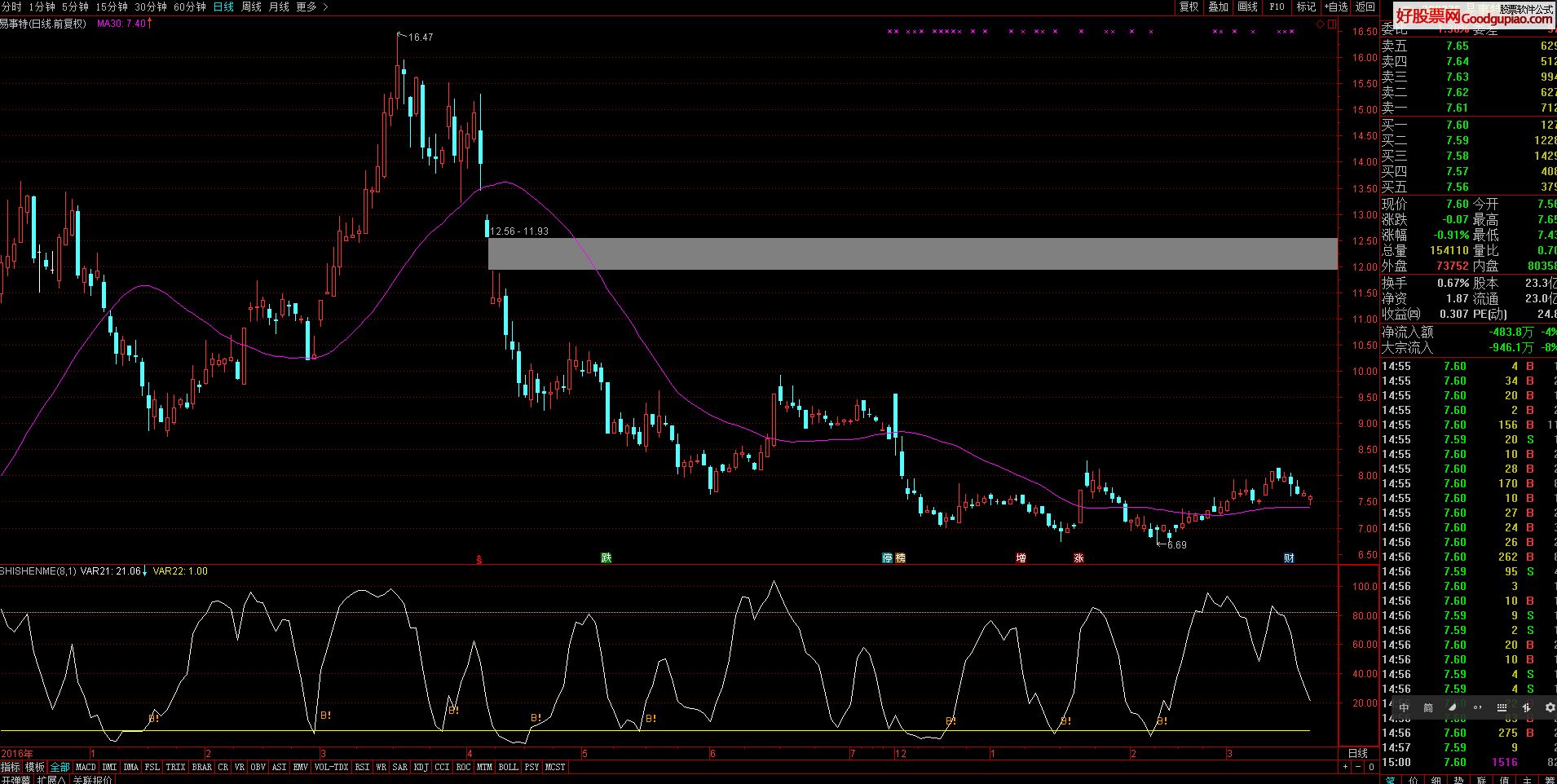
Task: Open the 关联报价 tab
Action: [94, 779]
